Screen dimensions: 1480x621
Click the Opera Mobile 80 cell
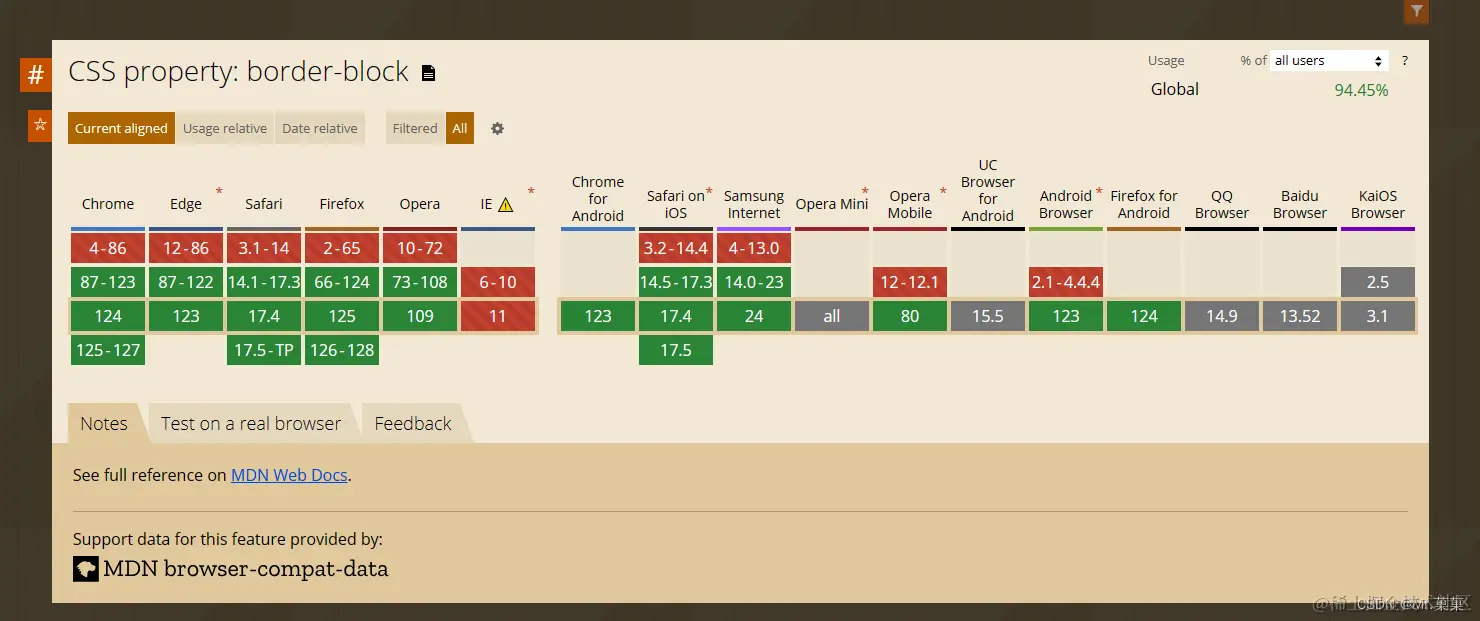[x=910, y=316]
